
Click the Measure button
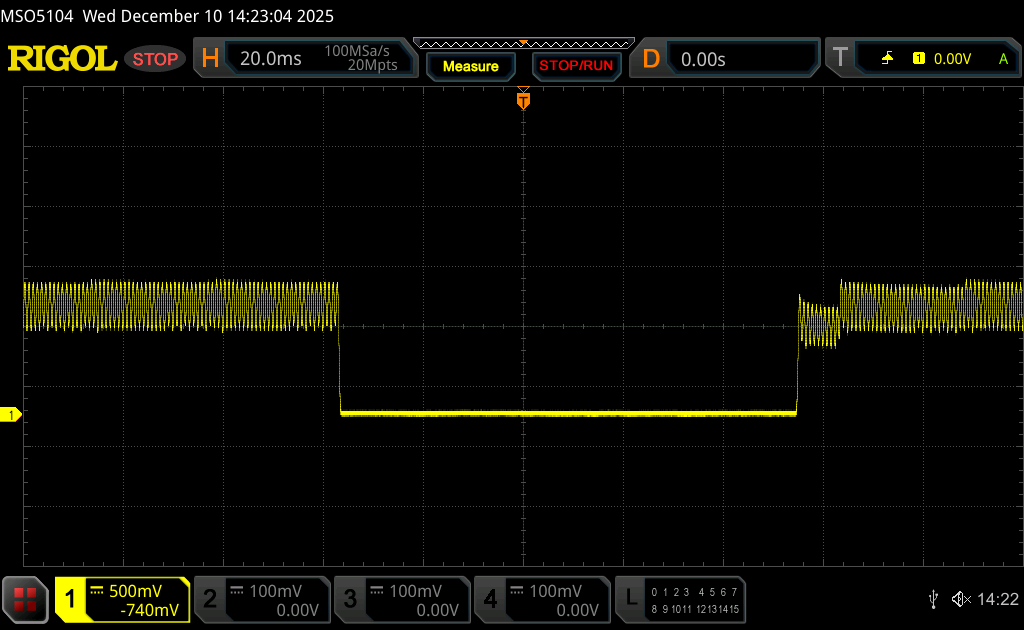(470, 66)
